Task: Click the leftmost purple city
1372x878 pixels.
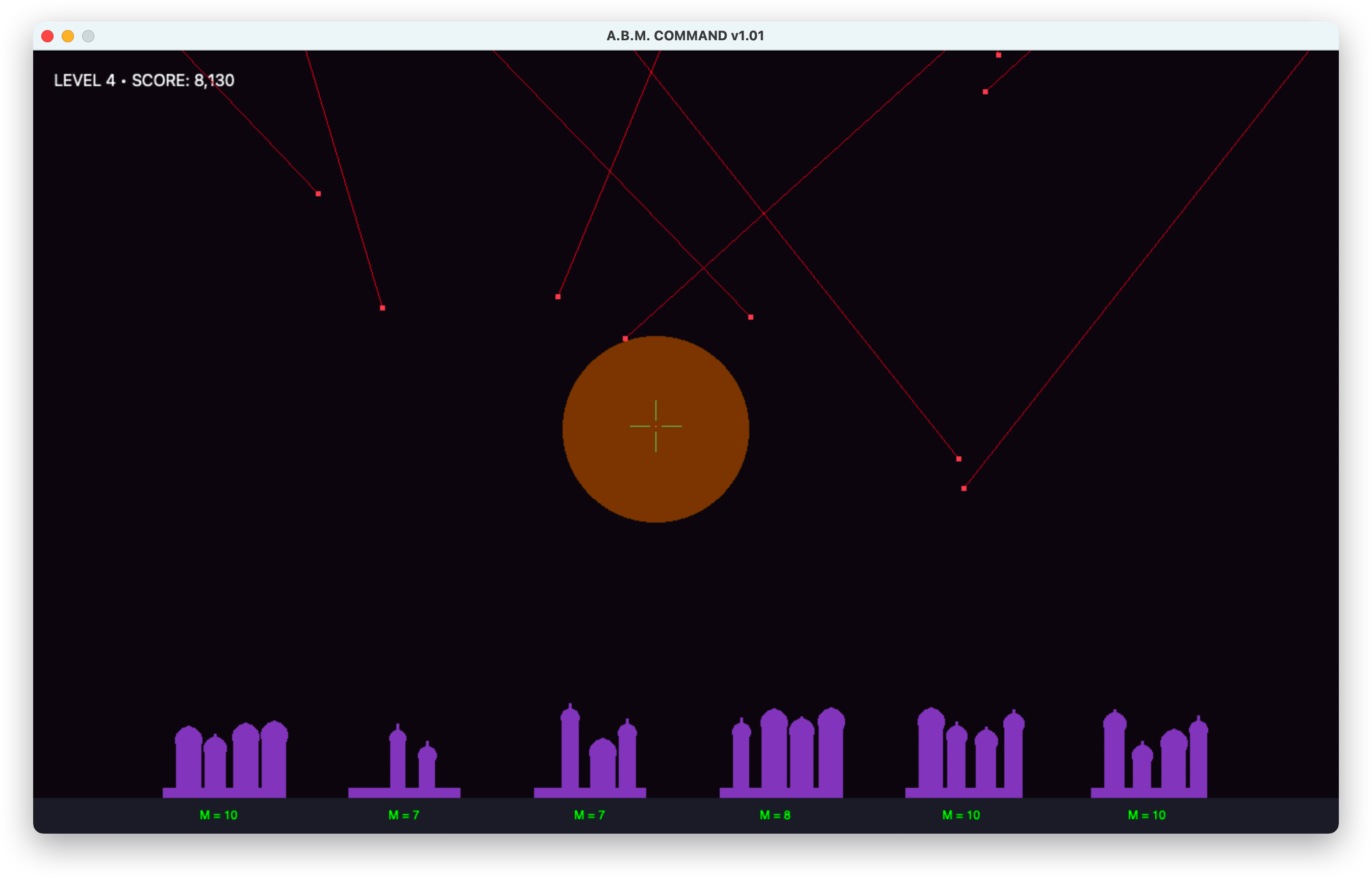Action: tap(225, 759)
